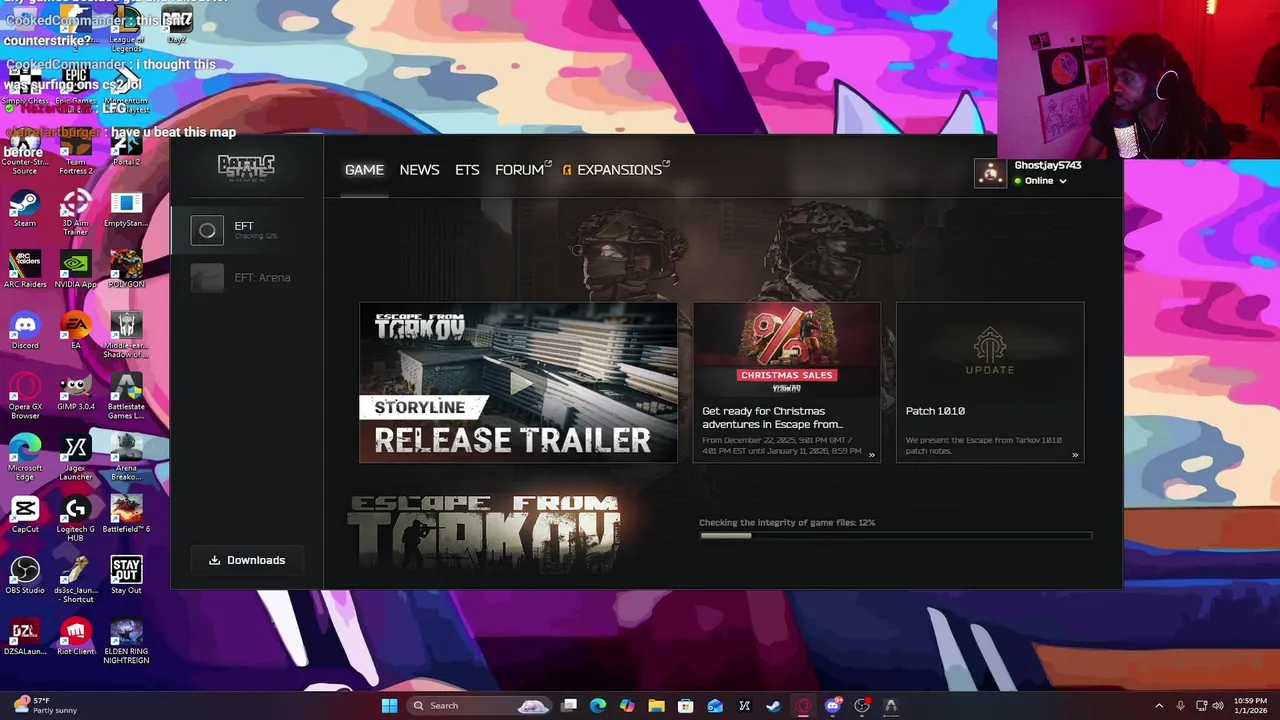Open Microsoft Store from the taskbar
Image resolution: width=1280 pixels, height=720 pixels.
pyautogui.click(x=685, y=705)
